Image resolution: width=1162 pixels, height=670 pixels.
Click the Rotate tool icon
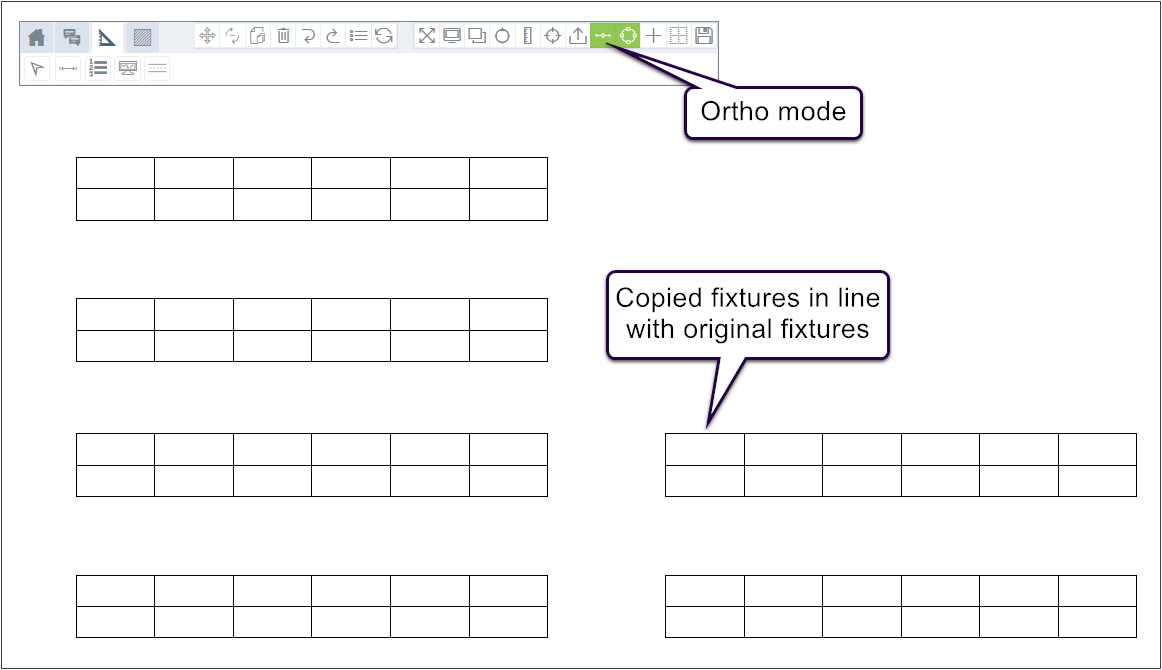[x=233, y=36]
